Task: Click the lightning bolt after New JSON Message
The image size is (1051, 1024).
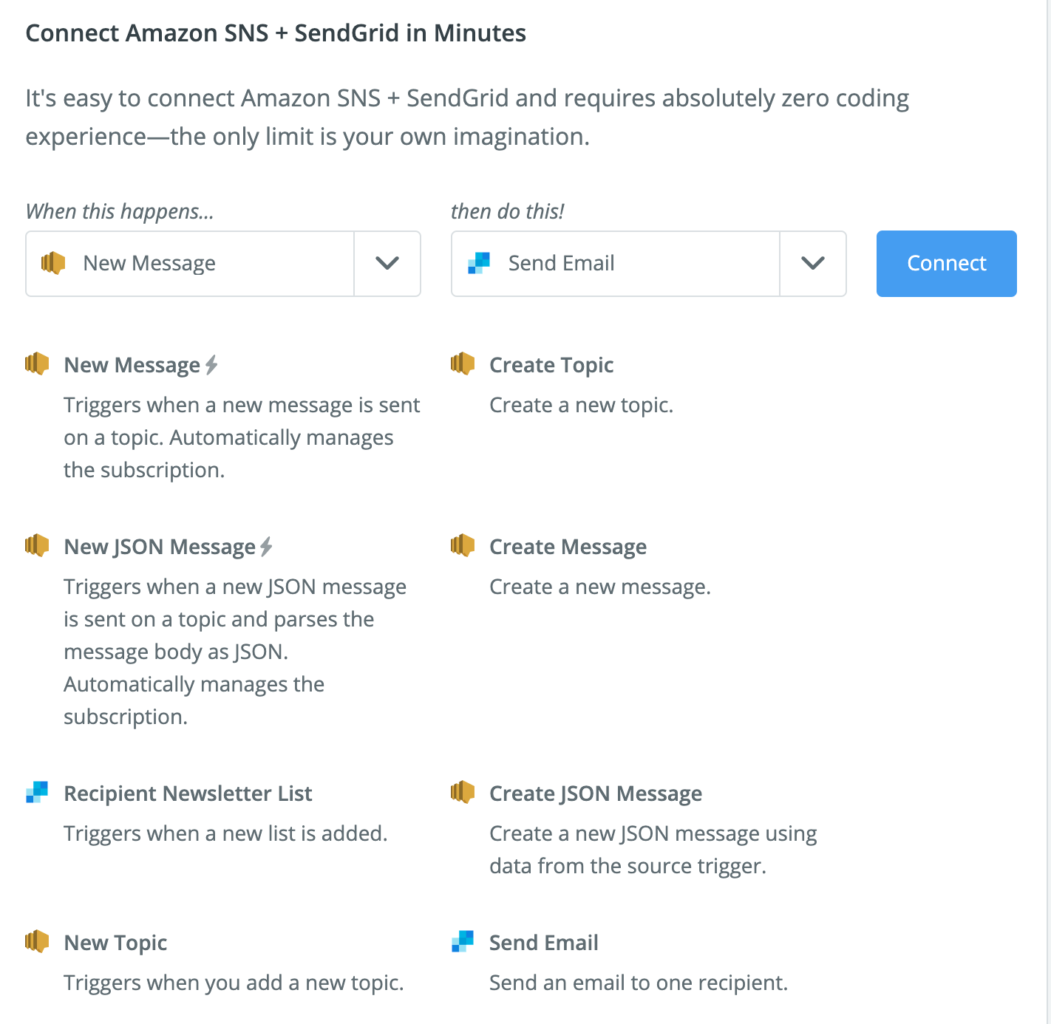Action: click(x=266, y=547)
